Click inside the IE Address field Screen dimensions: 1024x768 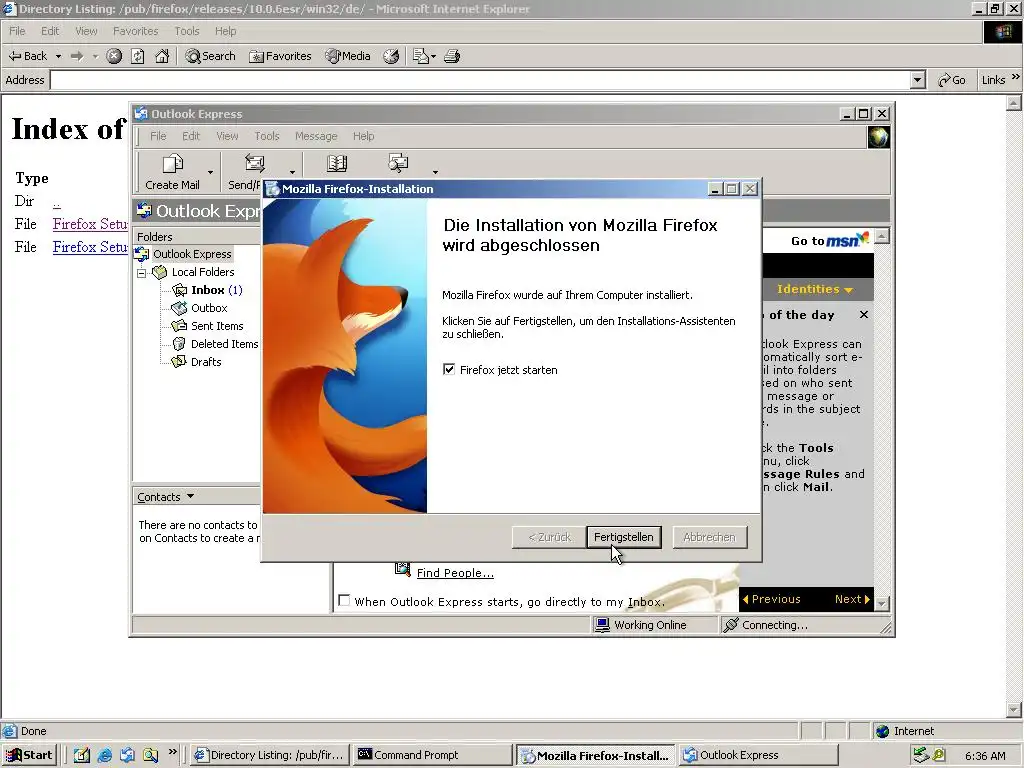tap(480, 80)
